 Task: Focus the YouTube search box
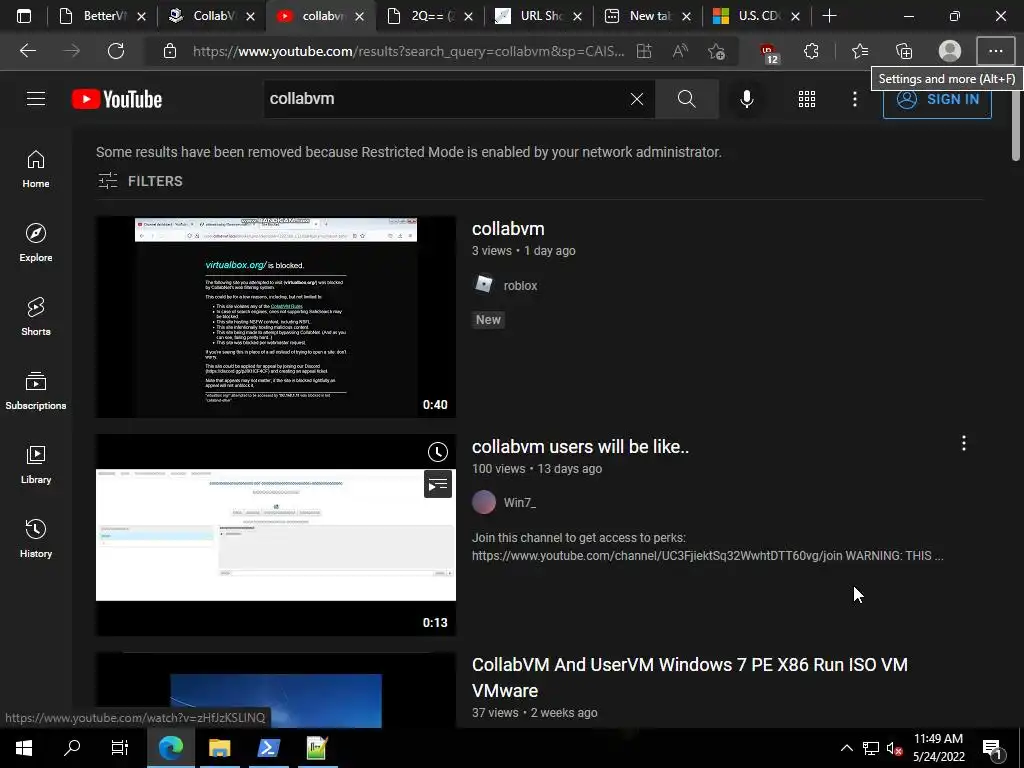pyautogui.click(x=444, y=99)
